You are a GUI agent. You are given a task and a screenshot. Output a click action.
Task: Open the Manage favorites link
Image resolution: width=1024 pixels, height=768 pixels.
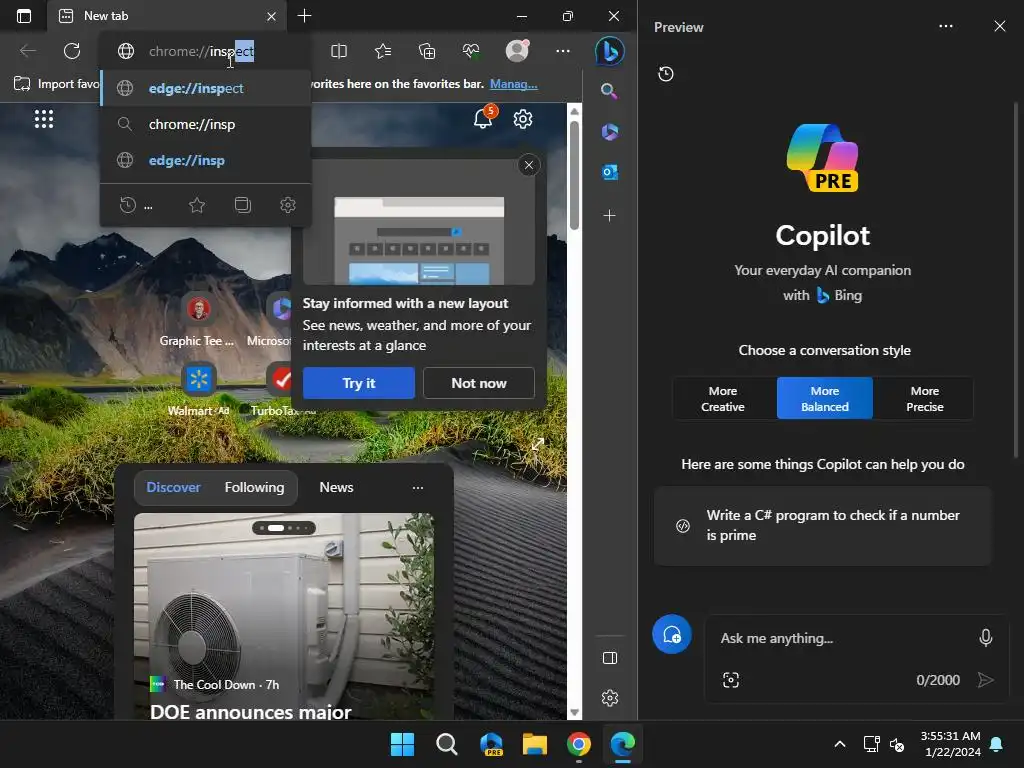pos(513,84)
